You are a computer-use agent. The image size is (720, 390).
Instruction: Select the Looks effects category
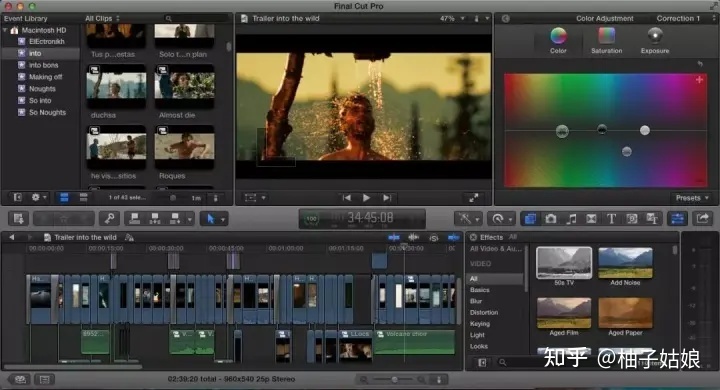(478, 346)
